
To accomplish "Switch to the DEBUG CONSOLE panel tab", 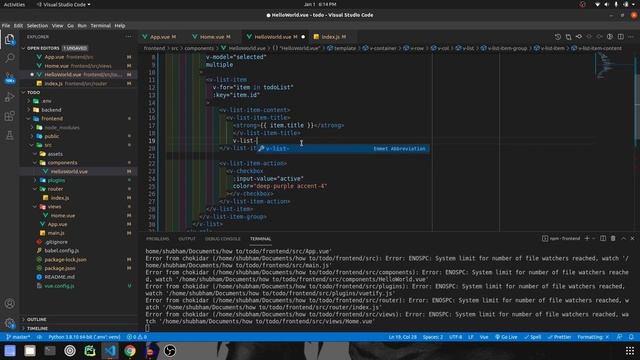I will click(222, 239).
